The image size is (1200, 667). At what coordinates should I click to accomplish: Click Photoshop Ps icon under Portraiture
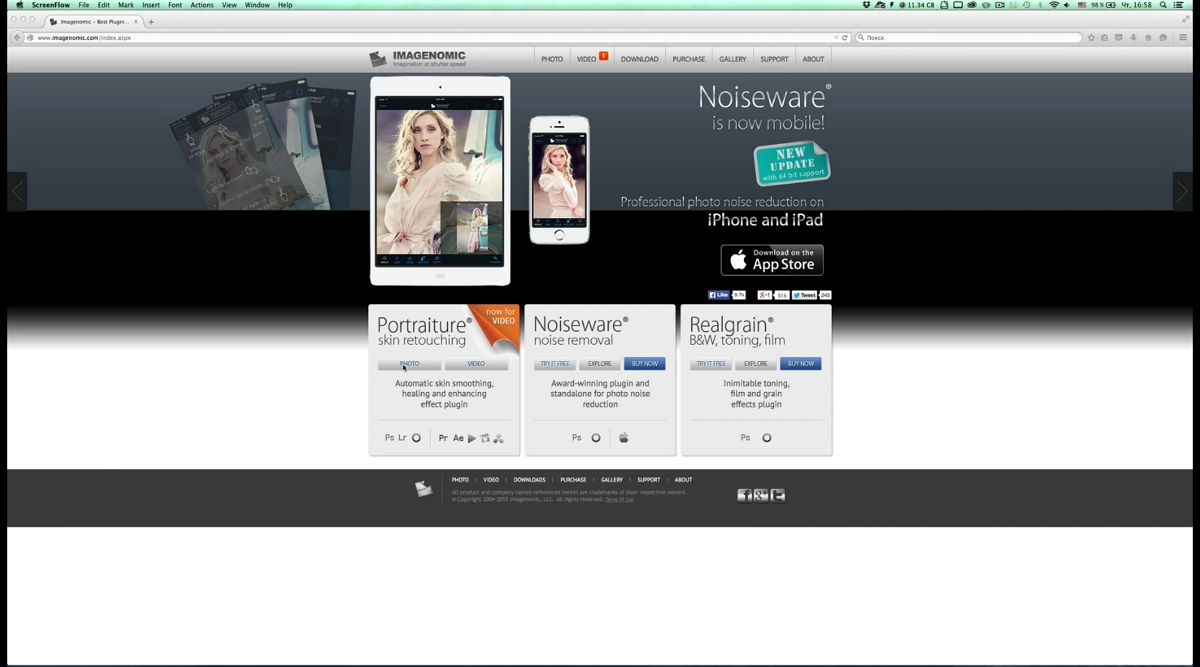pyautogui.click(x=390, y=438)
